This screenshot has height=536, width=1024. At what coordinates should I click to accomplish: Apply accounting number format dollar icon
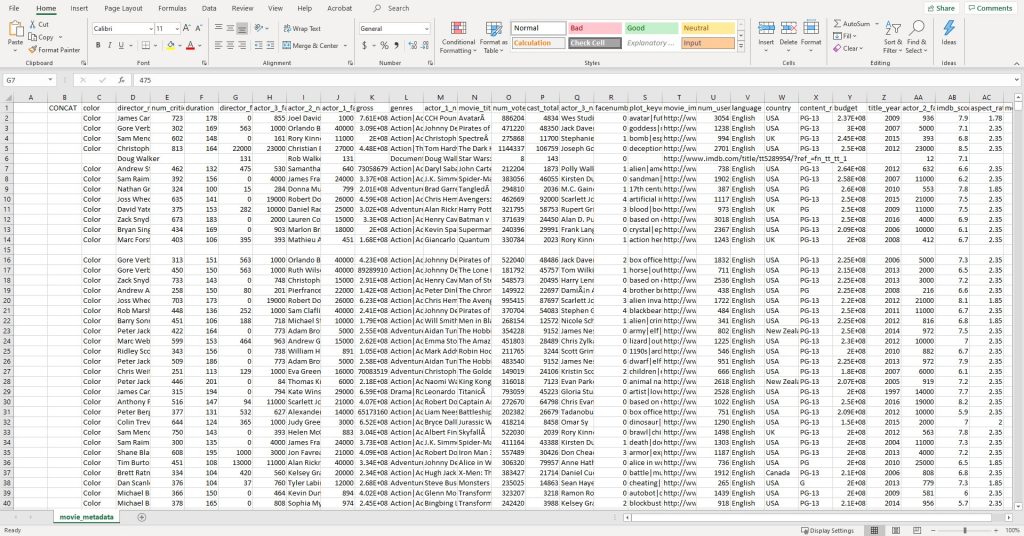pyautogui.click(x=364, y=46)
